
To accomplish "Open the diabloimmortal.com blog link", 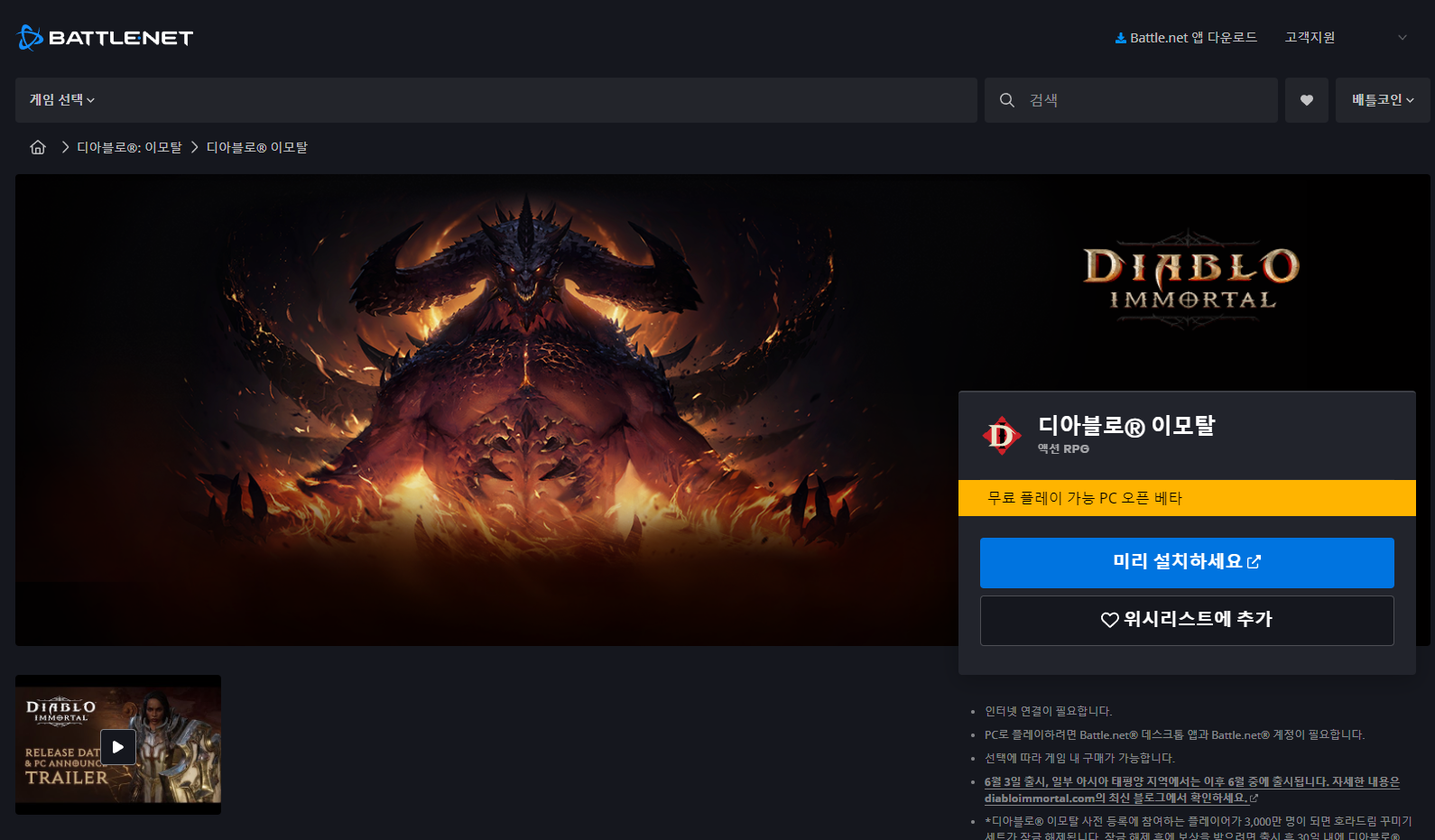I will [x=1192, y=789].
